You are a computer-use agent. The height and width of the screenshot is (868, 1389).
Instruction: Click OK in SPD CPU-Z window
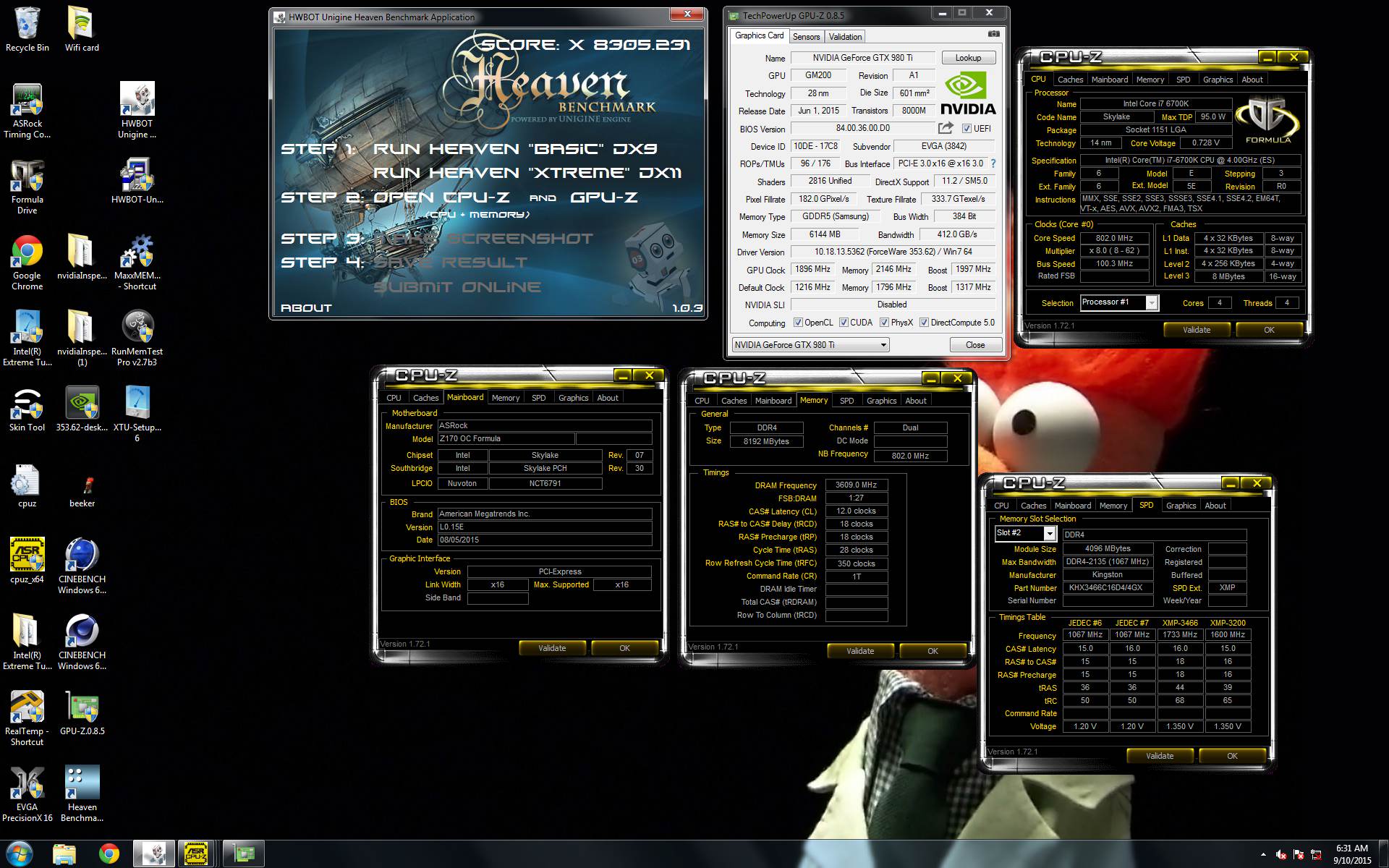(x=1232, y=756)
